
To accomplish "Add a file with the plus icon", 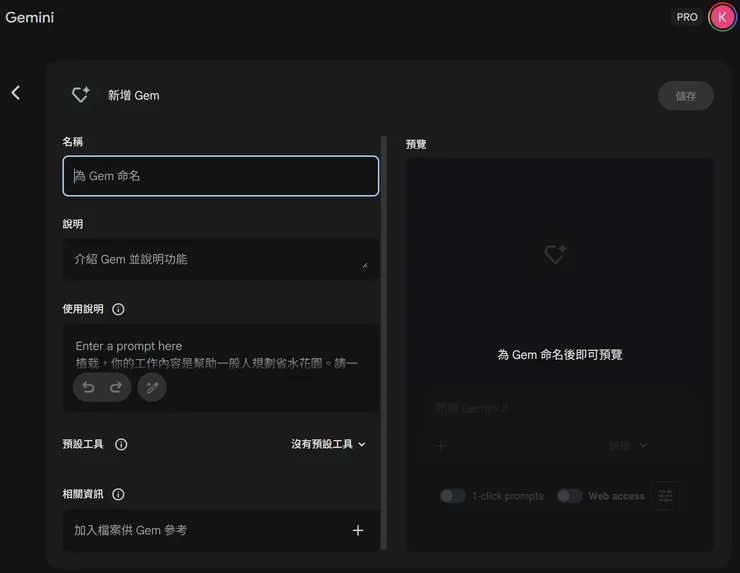I will [x=358, y=531].
